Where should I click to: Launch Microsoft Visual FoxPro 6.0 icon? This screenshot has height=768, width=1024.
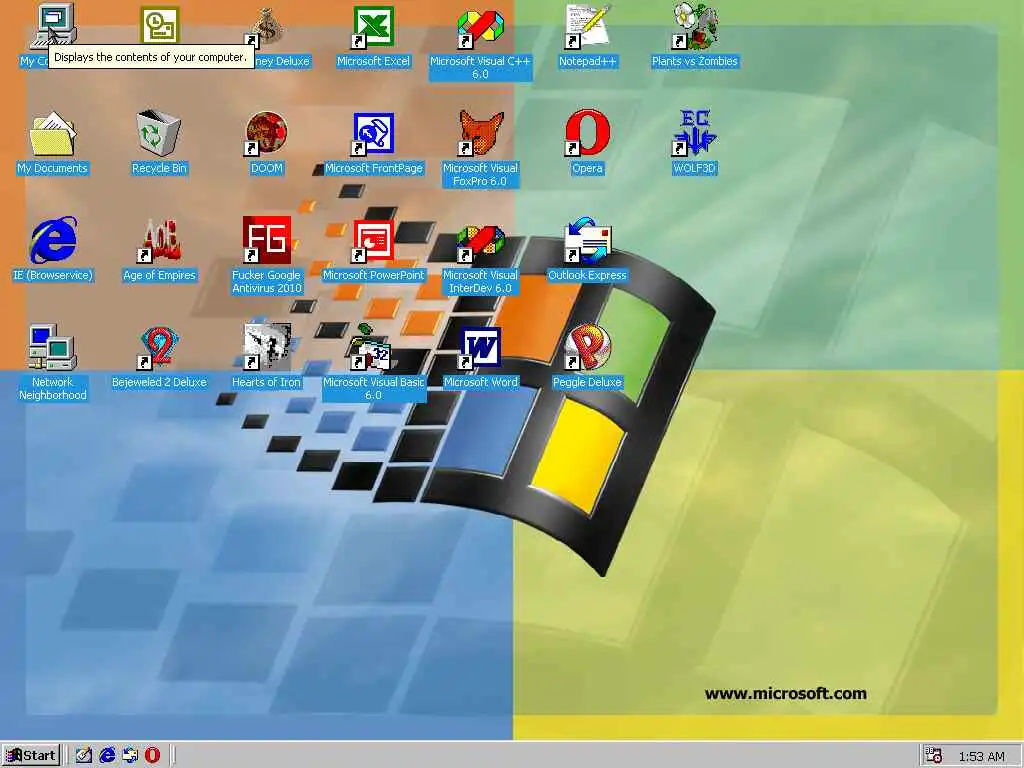click(481, 134)
